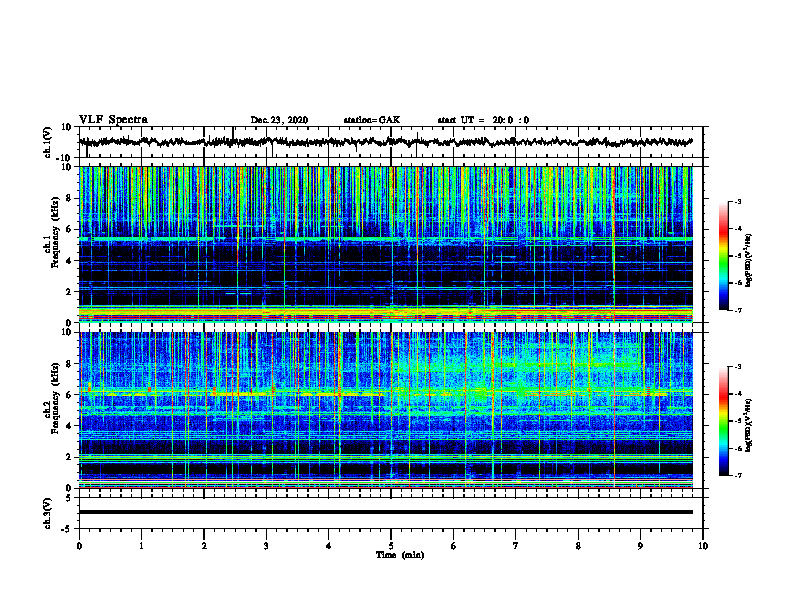This screenshot has height=612, width=792.
Task: Click the "station=GAK" header label
Action: pos(372,120)
